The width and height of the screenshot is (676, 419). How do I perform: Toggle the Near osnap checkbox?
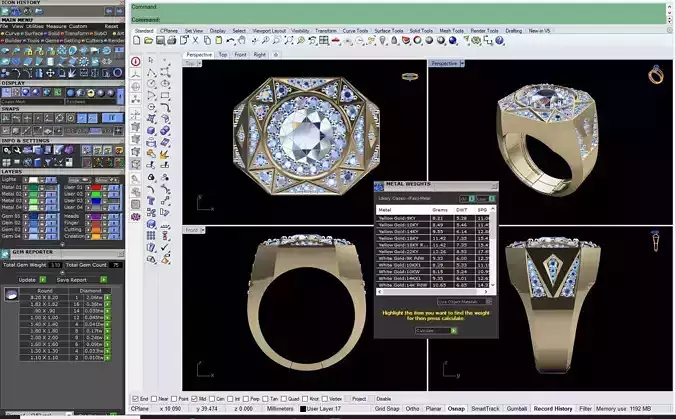click(154, 399)
